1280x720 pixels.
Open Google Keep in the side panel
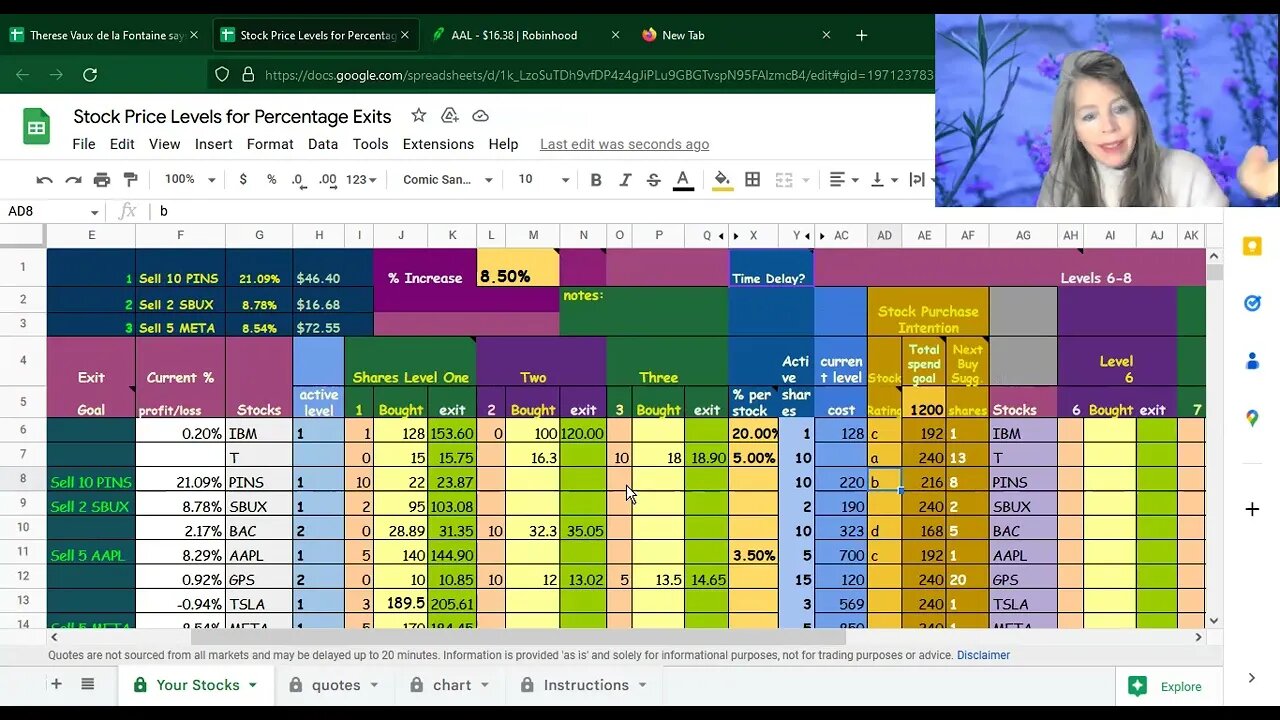(x=1252, y=247)
